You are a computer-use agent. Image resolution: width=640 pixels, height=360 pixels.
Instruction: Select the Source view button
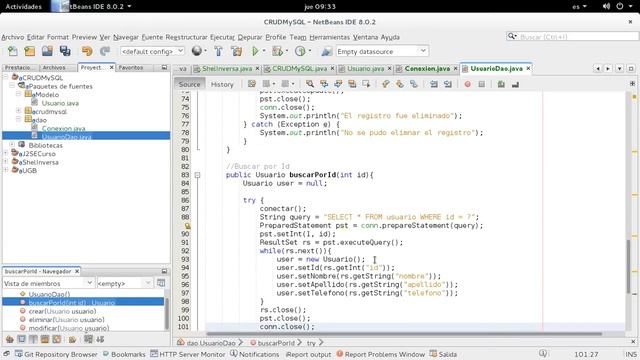(x=189, y=84)
